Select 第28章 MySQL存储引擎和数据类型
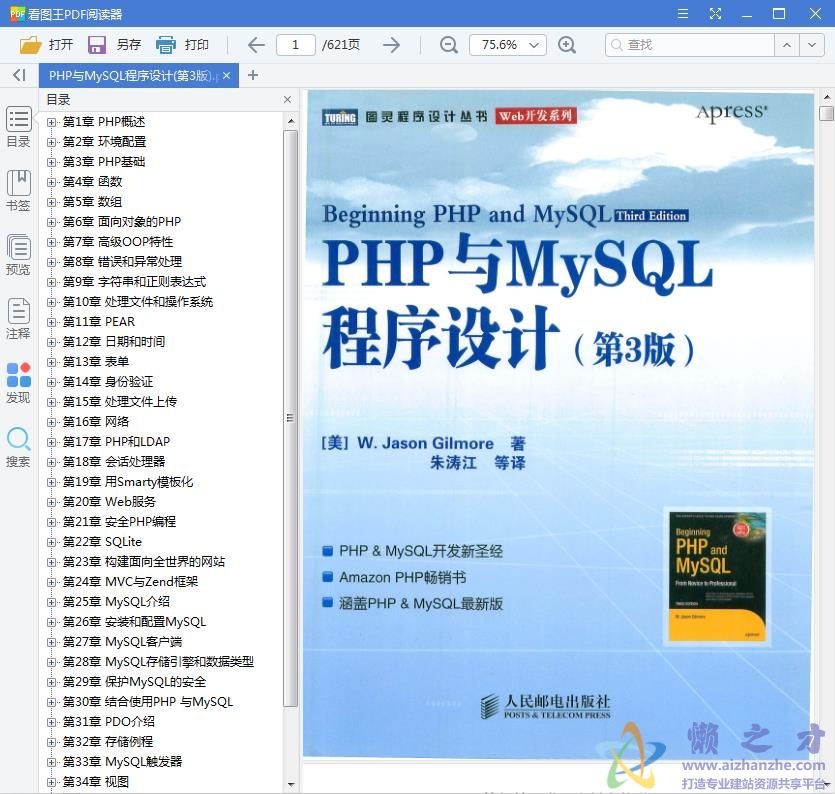Screen dimensions: 835x794 [x=158, y=662]
